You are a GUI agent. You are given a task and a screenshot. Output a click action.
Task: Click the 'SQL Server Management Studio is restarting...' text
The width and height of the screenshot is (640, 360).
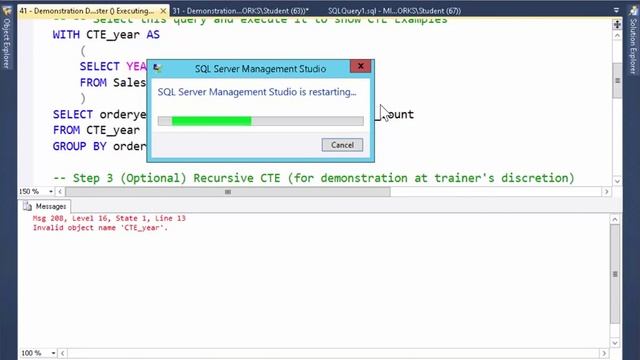tap(257, 92)
